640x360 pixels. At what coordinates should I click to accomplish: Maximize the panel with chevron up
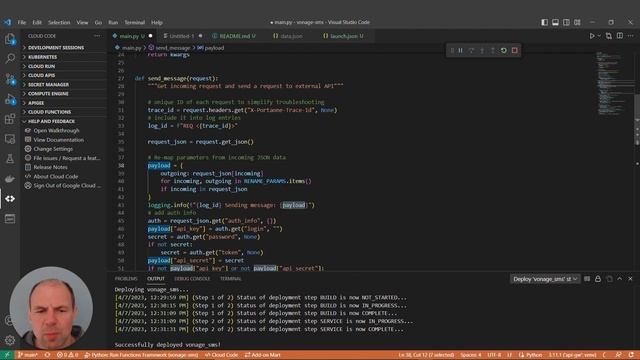click(x=620, y=279)
